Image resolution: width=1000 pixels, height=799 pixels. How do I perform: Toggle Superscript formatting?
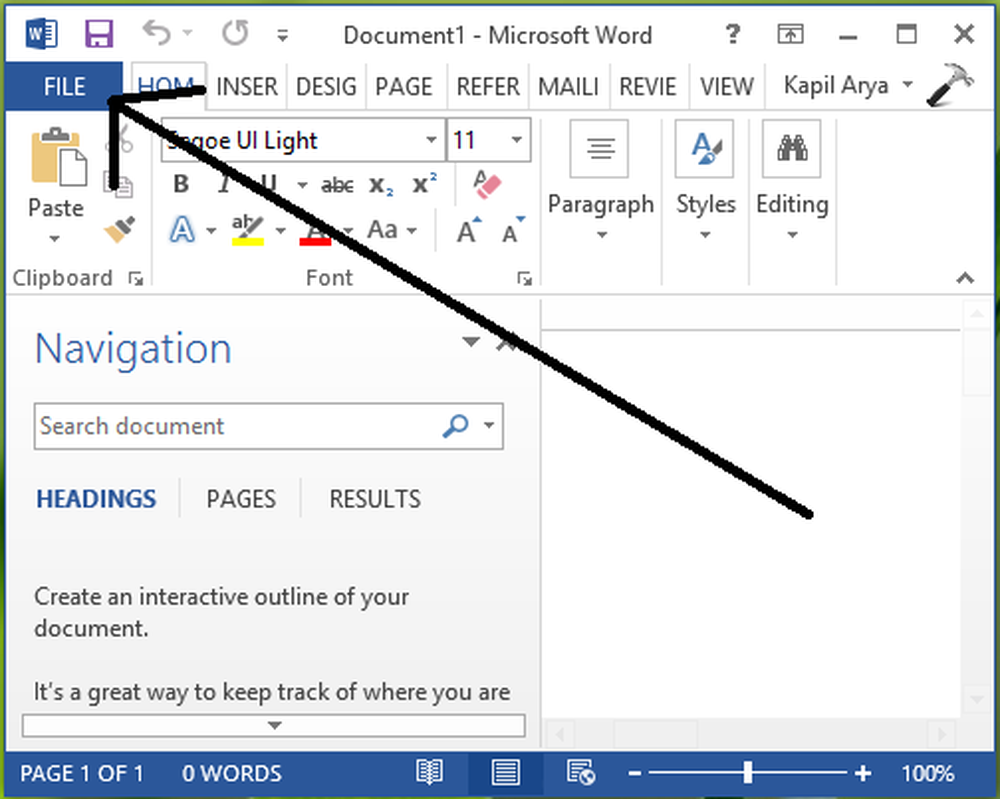coord(425,185)
